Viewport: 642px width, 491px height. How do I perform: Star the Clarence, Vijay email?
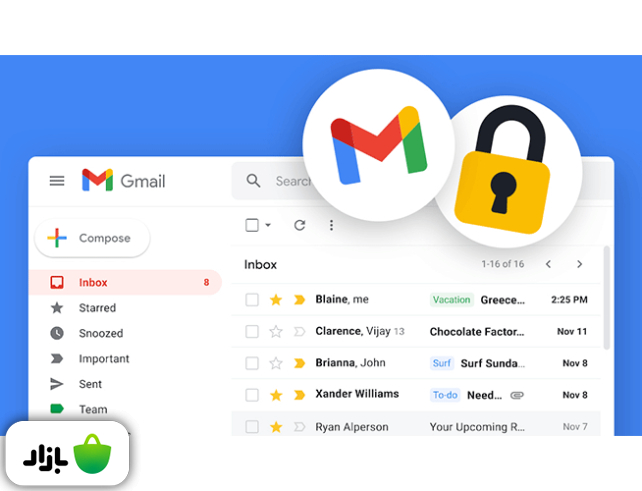[276, 331]
